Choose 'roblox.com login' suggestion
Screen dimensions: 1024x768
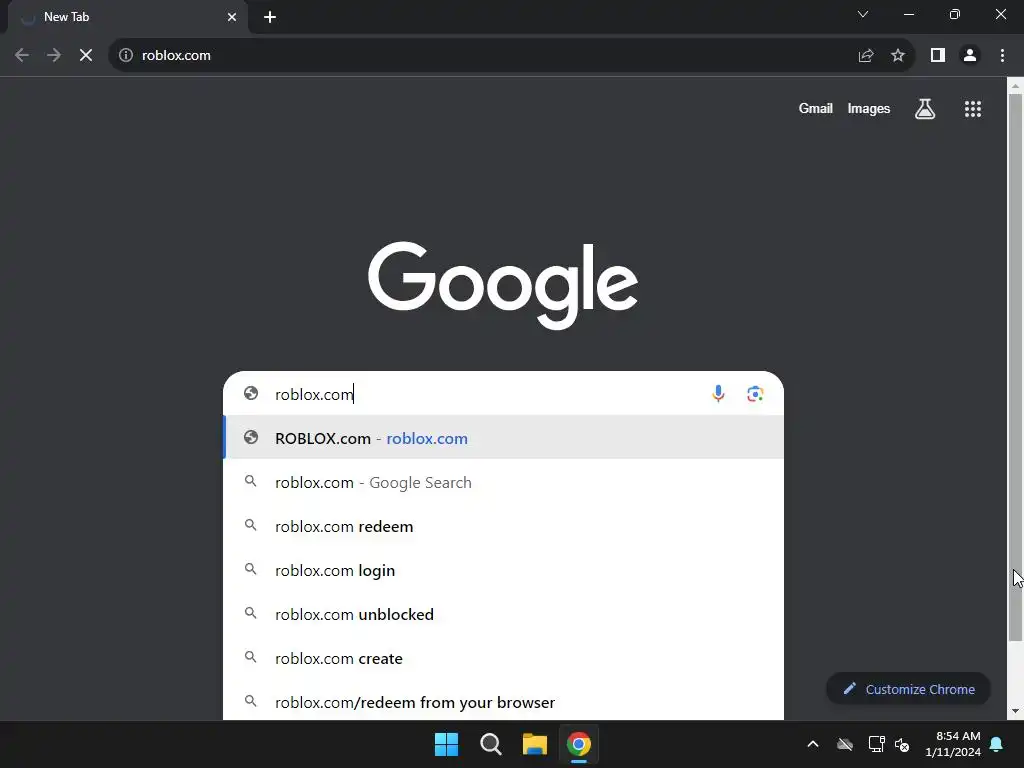tap(504, 570)
